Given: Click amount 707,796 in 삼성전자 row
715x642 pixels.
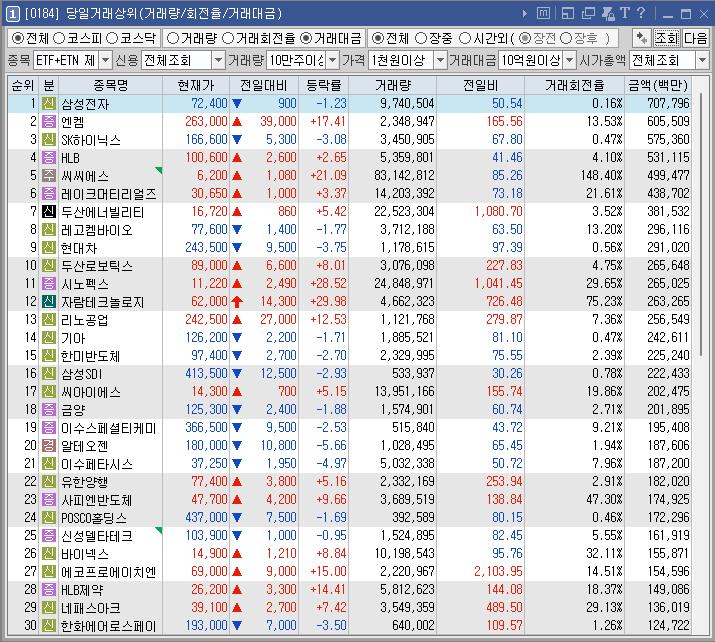Looking at the screenshot, I should pyautogui.click(x=668, y=104).
